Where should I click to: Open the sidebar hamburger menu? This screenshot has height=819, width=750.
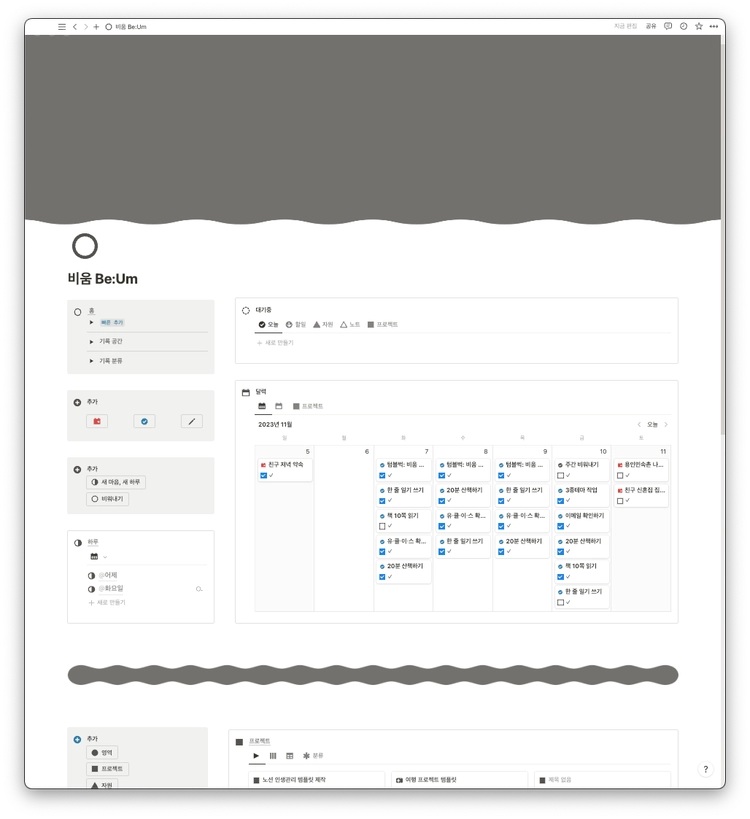[x=62, y=27]
